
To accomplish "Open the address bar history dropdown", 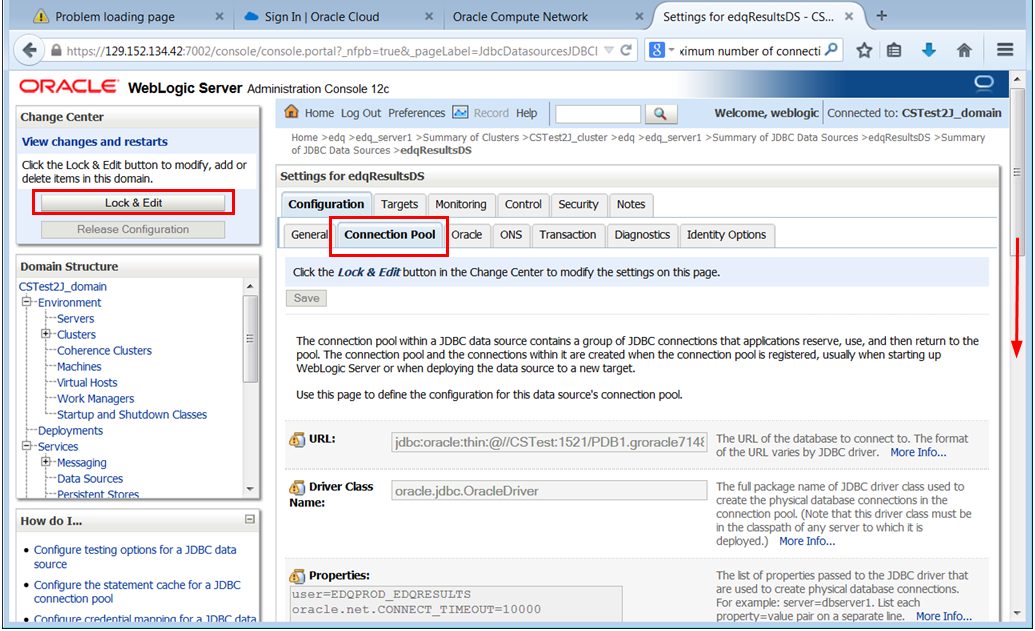I will (609, 50).
